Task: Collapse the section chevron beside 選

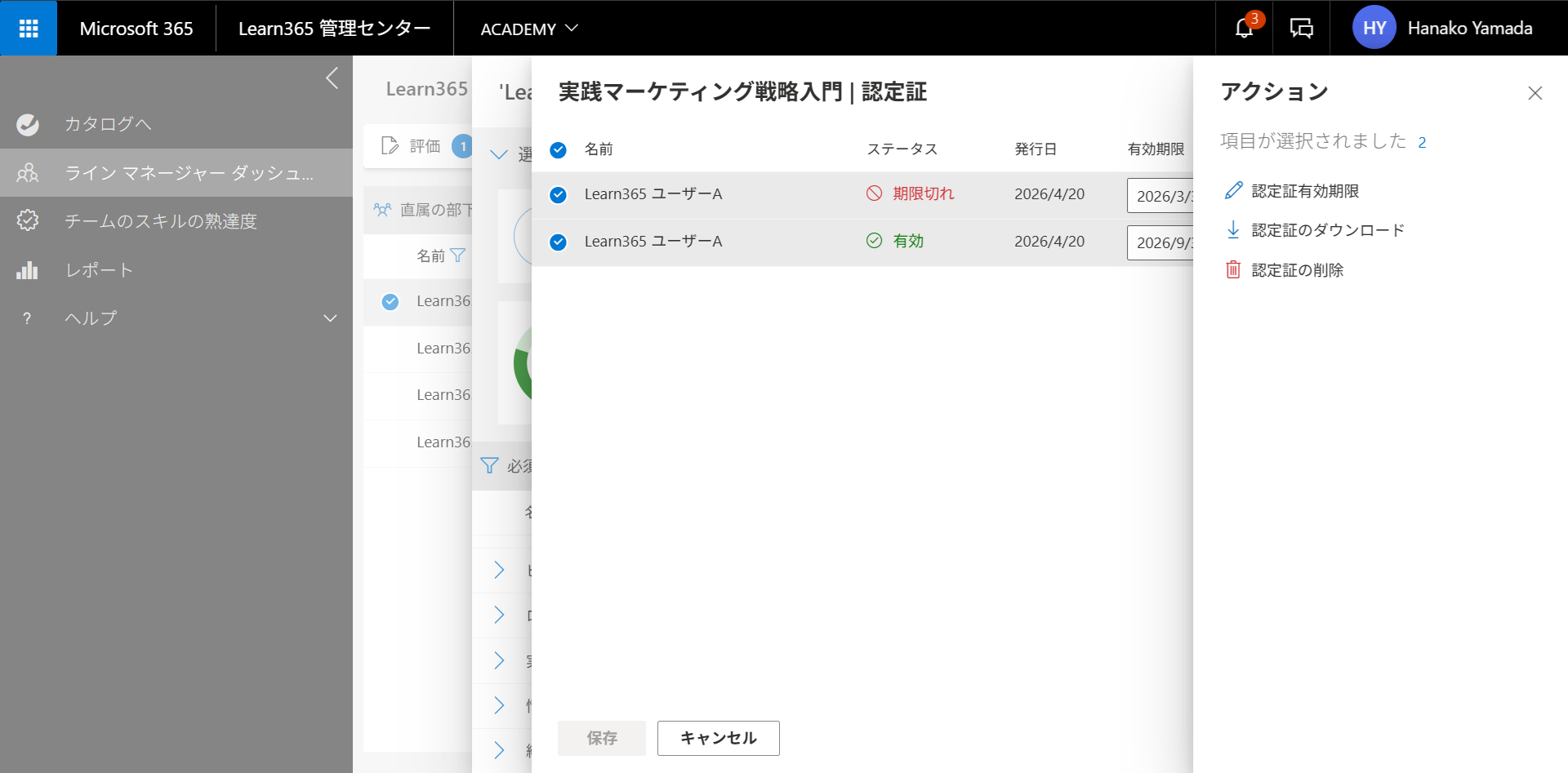Action: click(499, 154)
